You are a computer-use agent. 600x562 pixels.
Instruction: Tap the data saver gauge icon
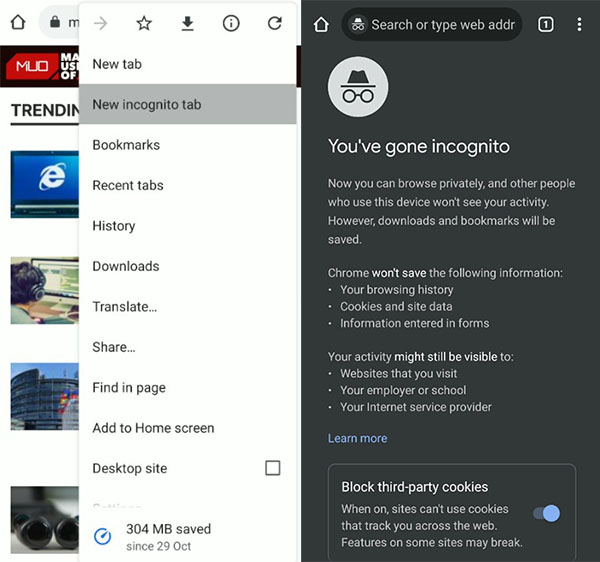(103, 536)
